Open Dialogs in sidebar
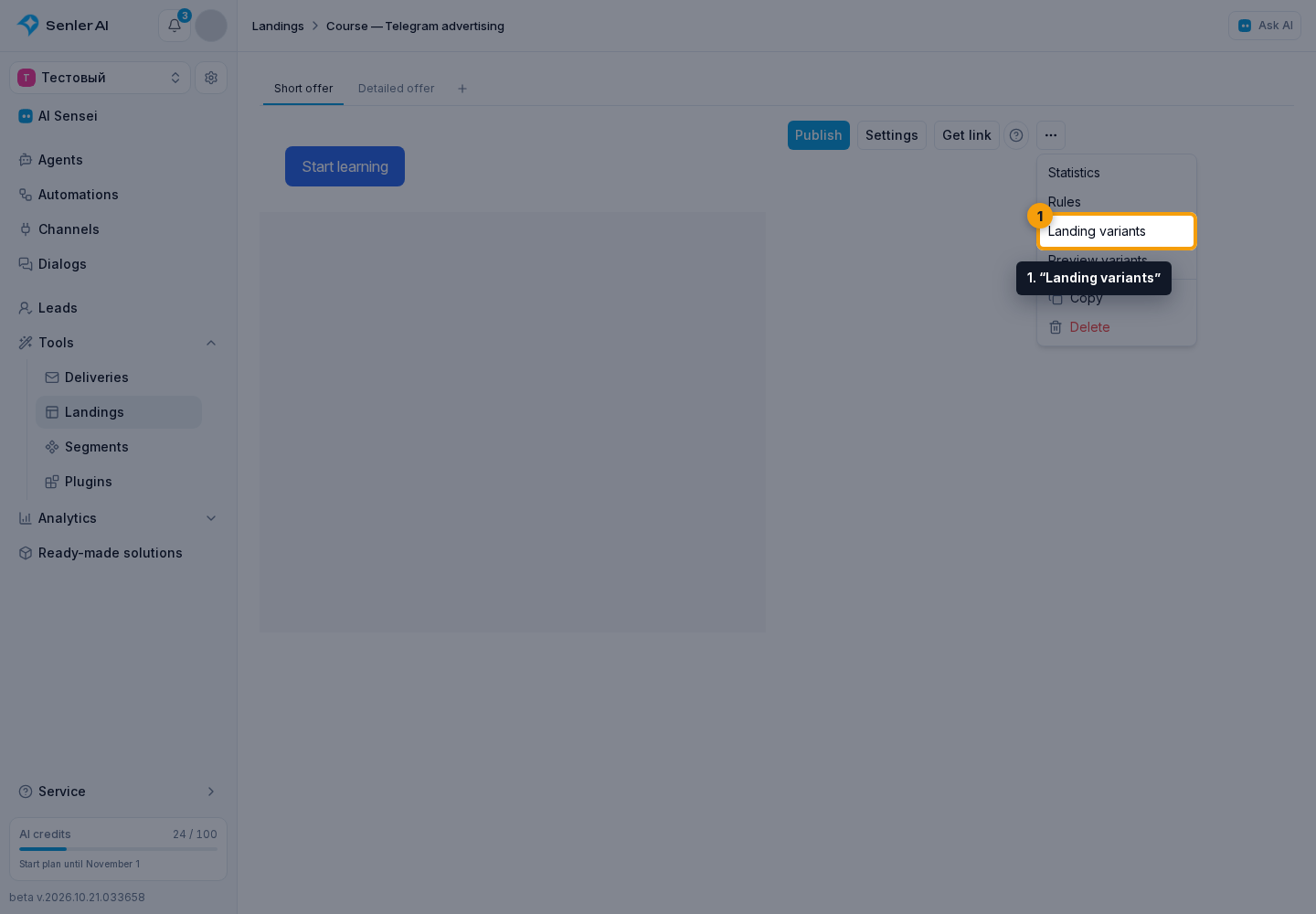 click(x=118, y=264)
